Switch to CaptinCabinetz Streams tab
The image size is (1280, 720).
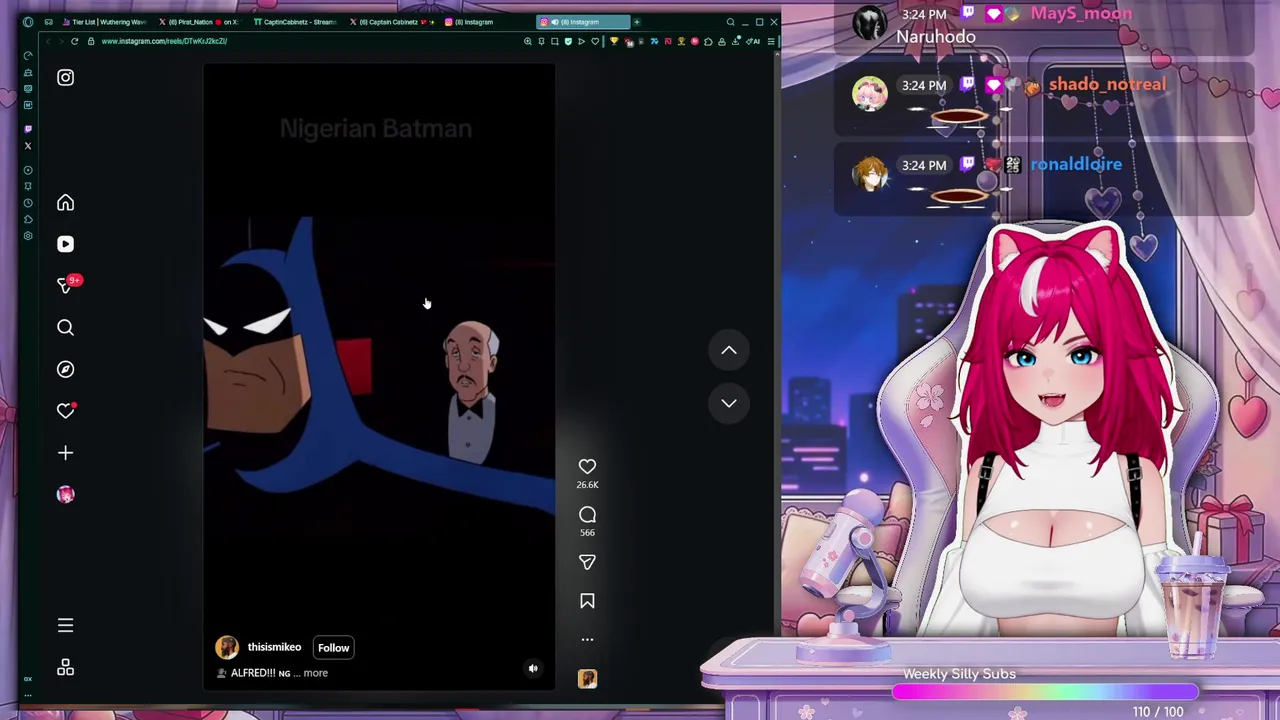[x=298, y=22]
